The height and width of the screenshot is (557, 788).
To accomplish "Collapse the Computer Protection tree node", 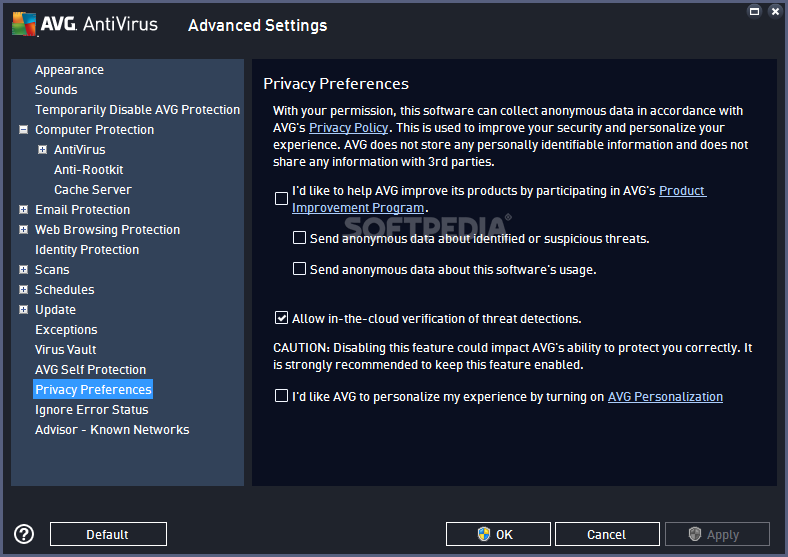I will [x=23, y=130].
